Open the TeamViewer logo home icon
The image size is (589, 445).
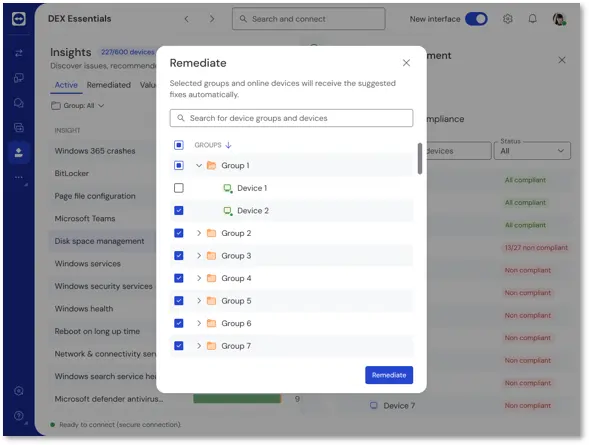[18, 18]
